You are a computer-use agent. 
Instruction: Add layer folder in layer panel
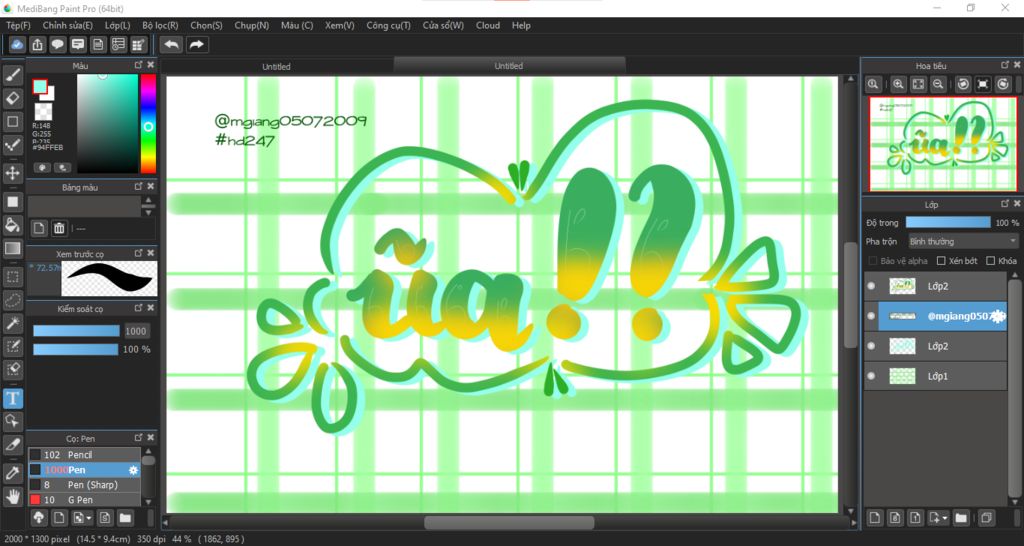coord(960,518)
